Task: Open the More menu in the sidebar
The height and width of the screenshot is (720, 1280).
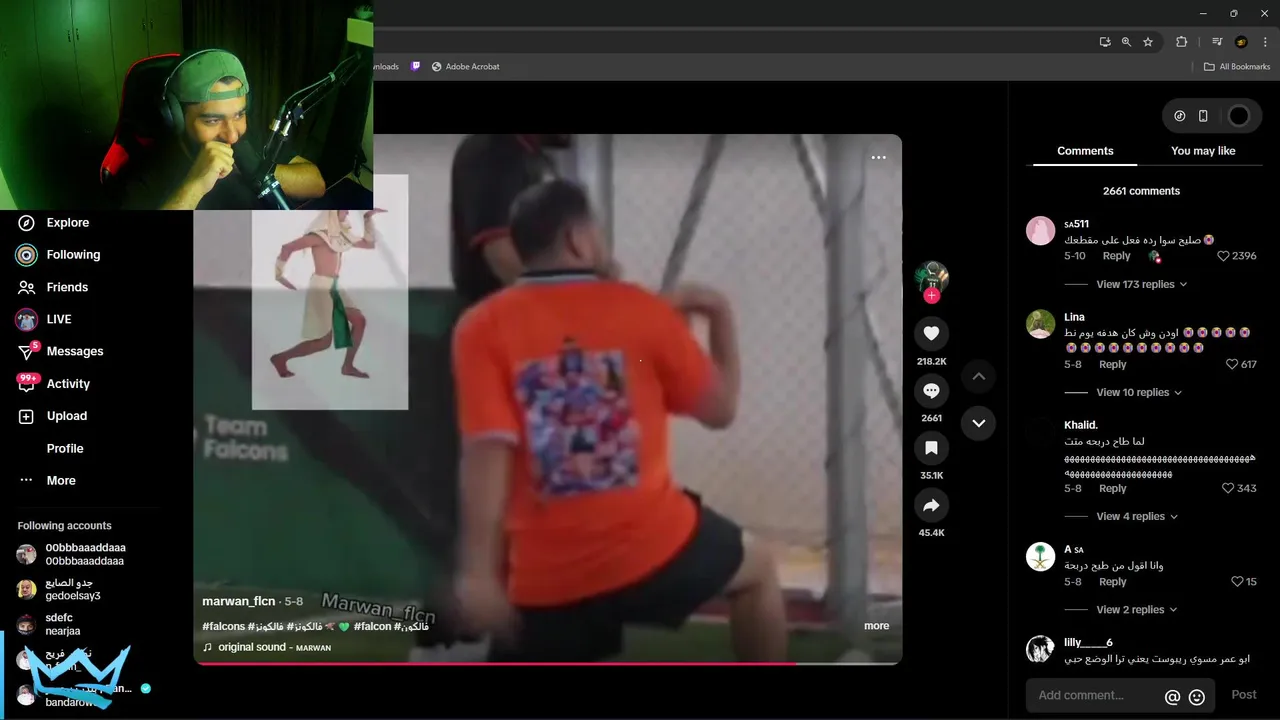Action: pyautogui.click(x=46, y=480)
